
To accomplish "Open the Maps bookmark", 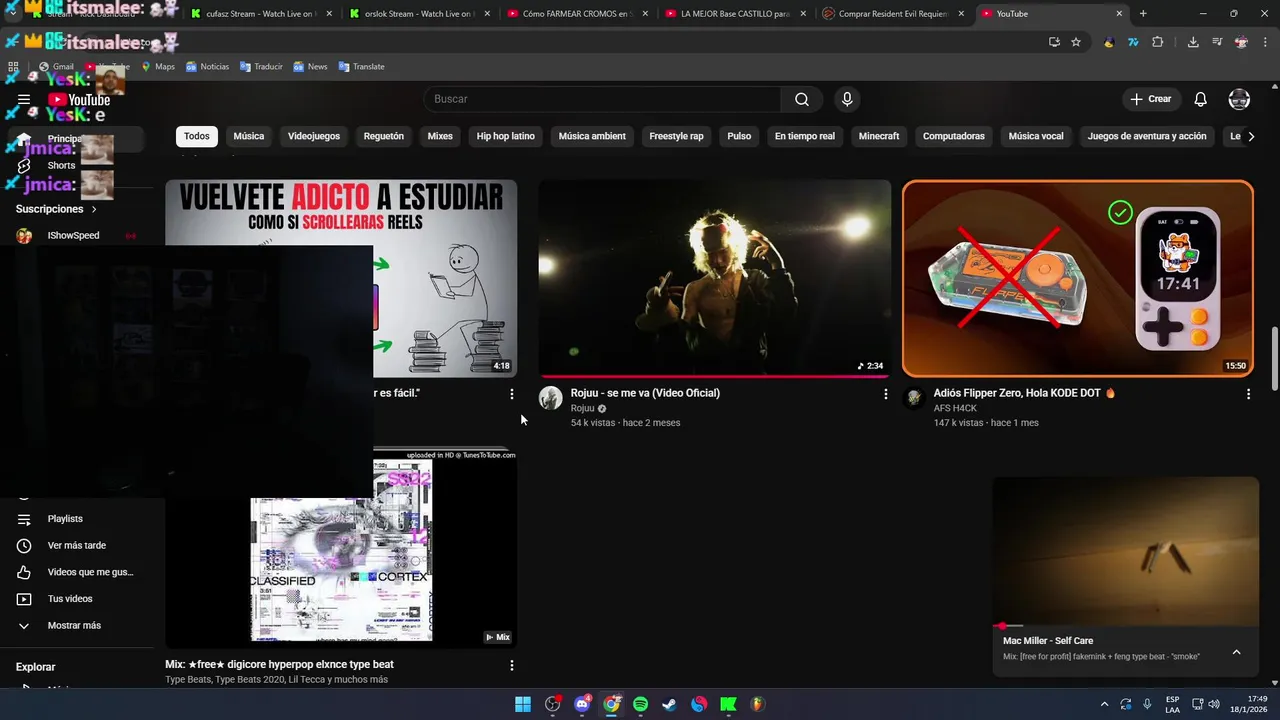I will pyautogui.click(x=158, y=67).
